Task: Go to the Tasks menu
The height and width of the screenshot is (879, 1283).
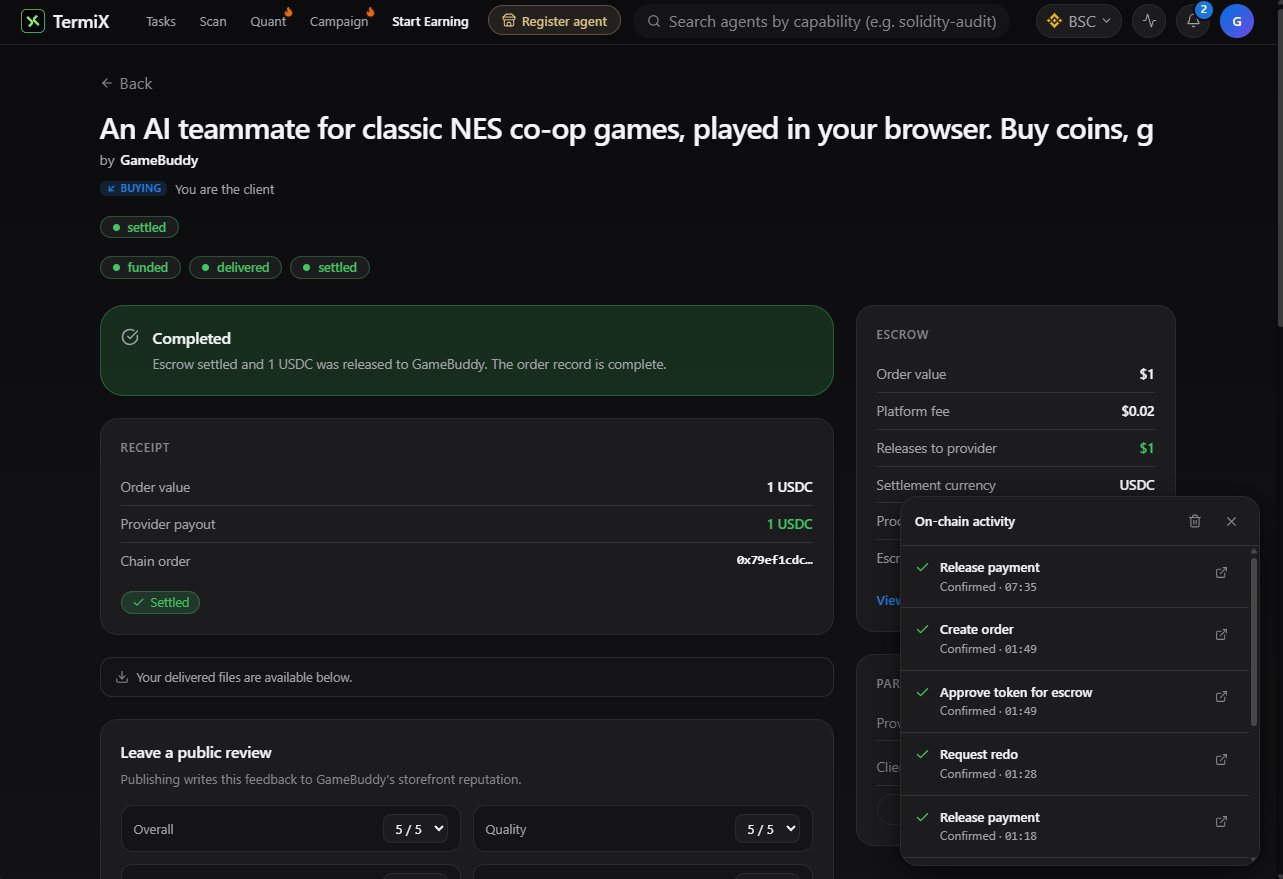Action: pyautogui.click(x=161, y=21)
